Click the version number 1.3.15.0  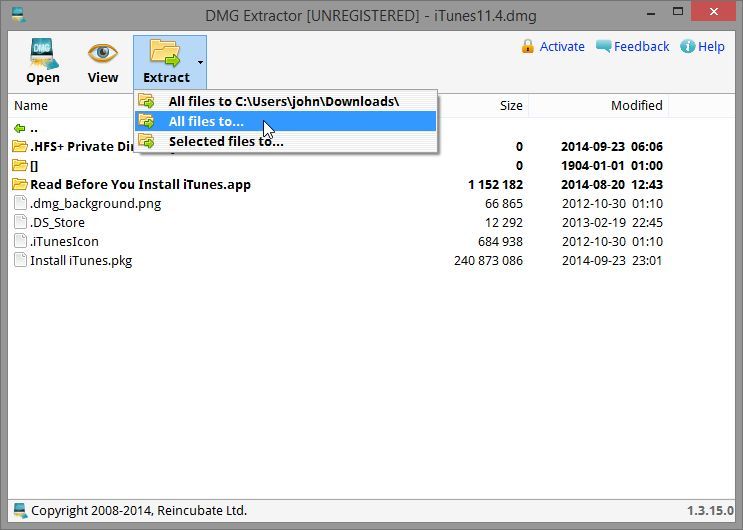pos(710,511)
